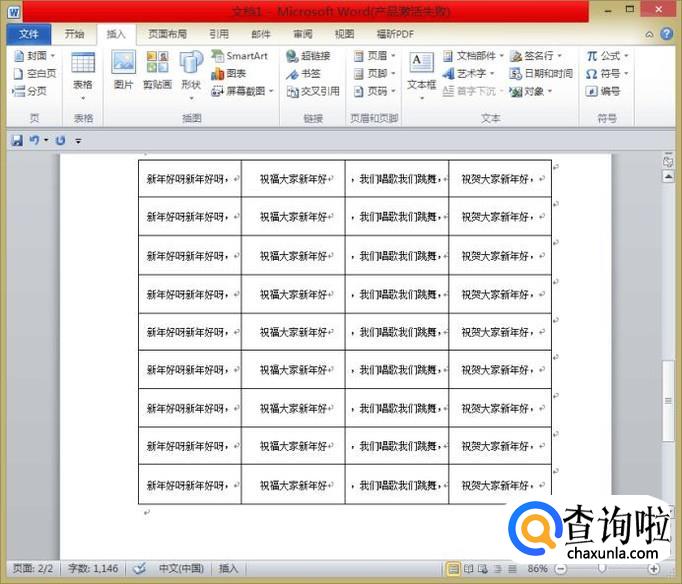Click last-row cell 祝贺大家新年好
The width and height of the screenshot is (682, 584).
point(498,485)
